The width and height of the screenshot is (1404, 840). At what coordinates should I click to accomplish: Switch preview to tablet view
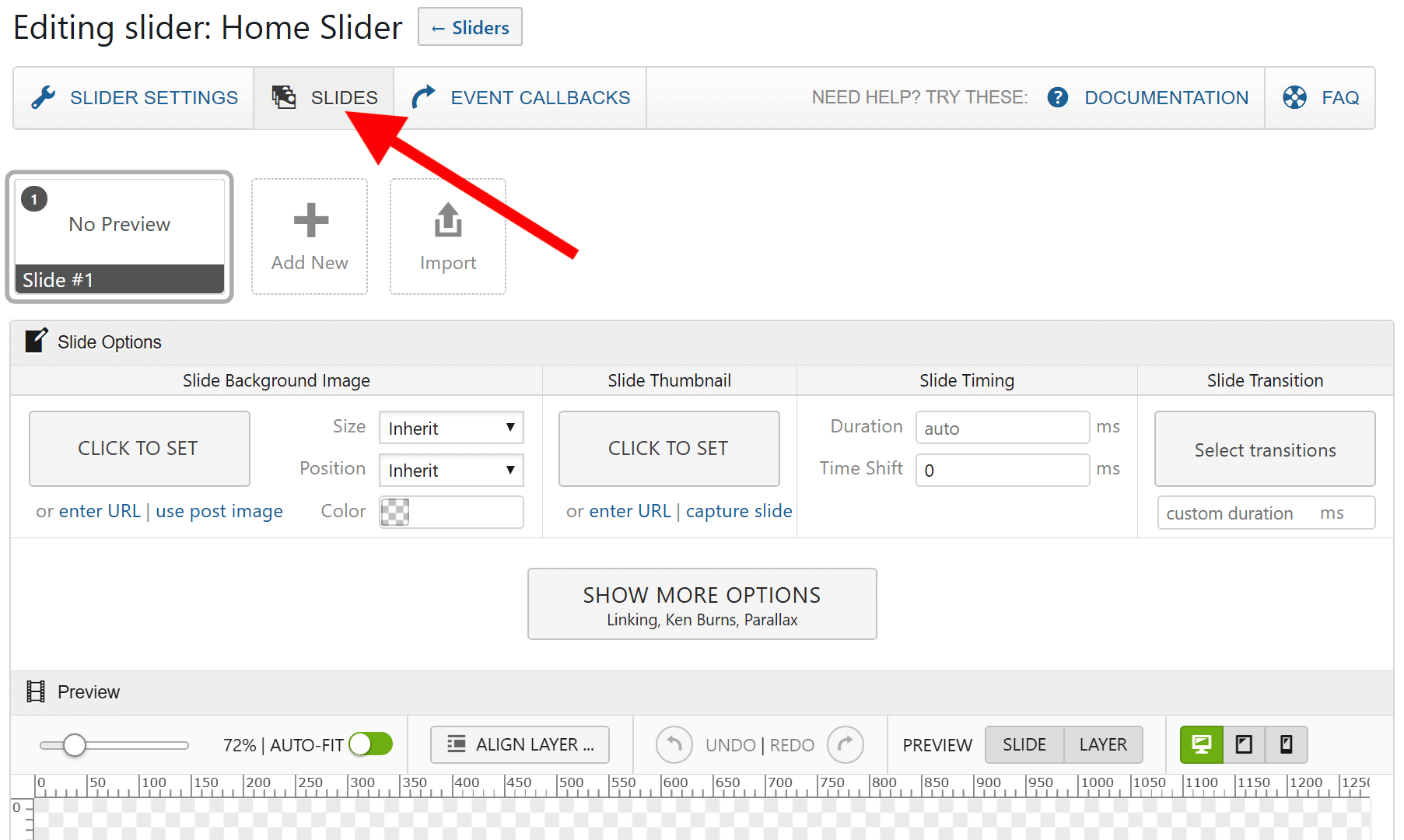tap(1243, 744)
